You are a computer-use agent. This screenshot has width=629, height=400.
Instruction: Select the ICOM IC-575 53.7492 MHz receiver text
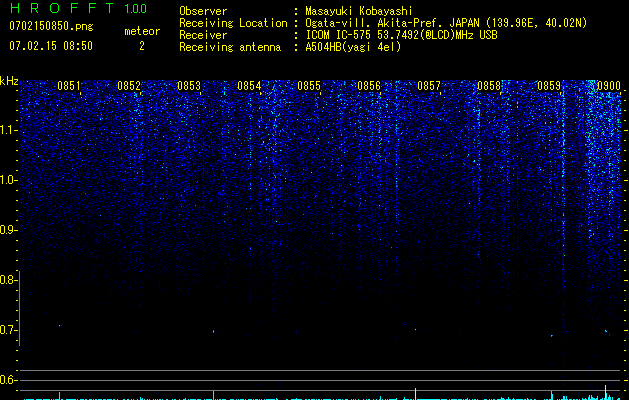coord(401,35)
